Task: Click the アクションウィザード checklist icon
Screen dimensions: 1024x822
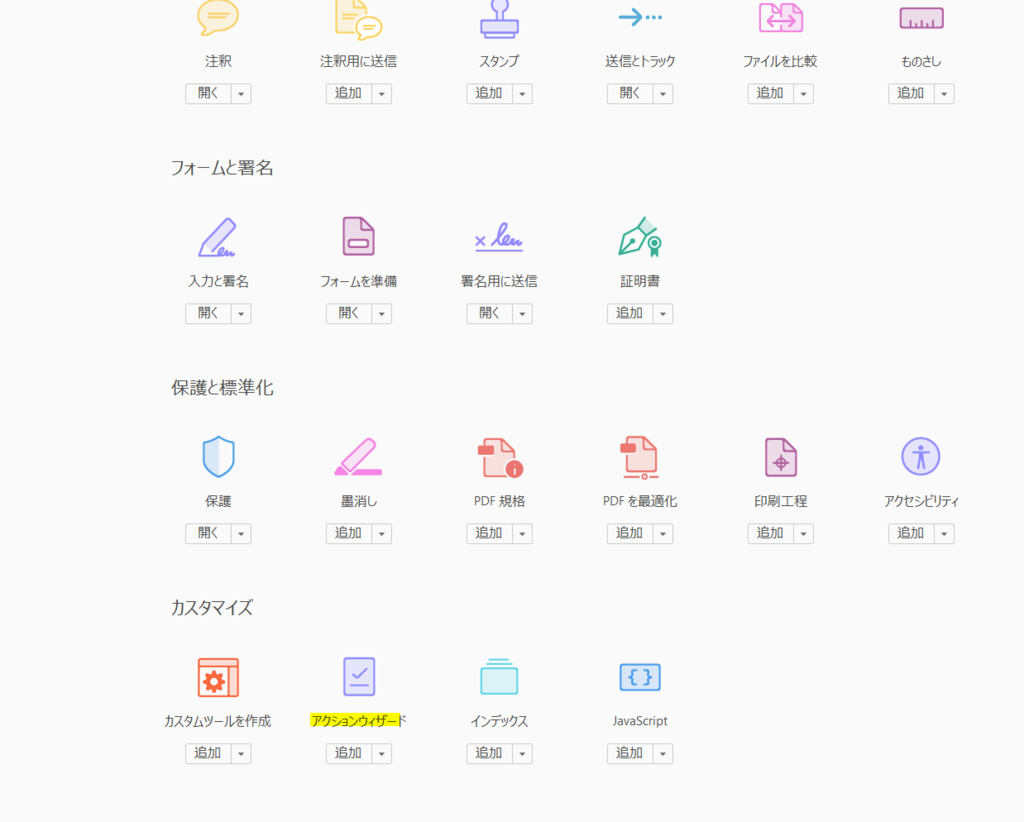Action: pyautogui.click(x=359, y=676)
